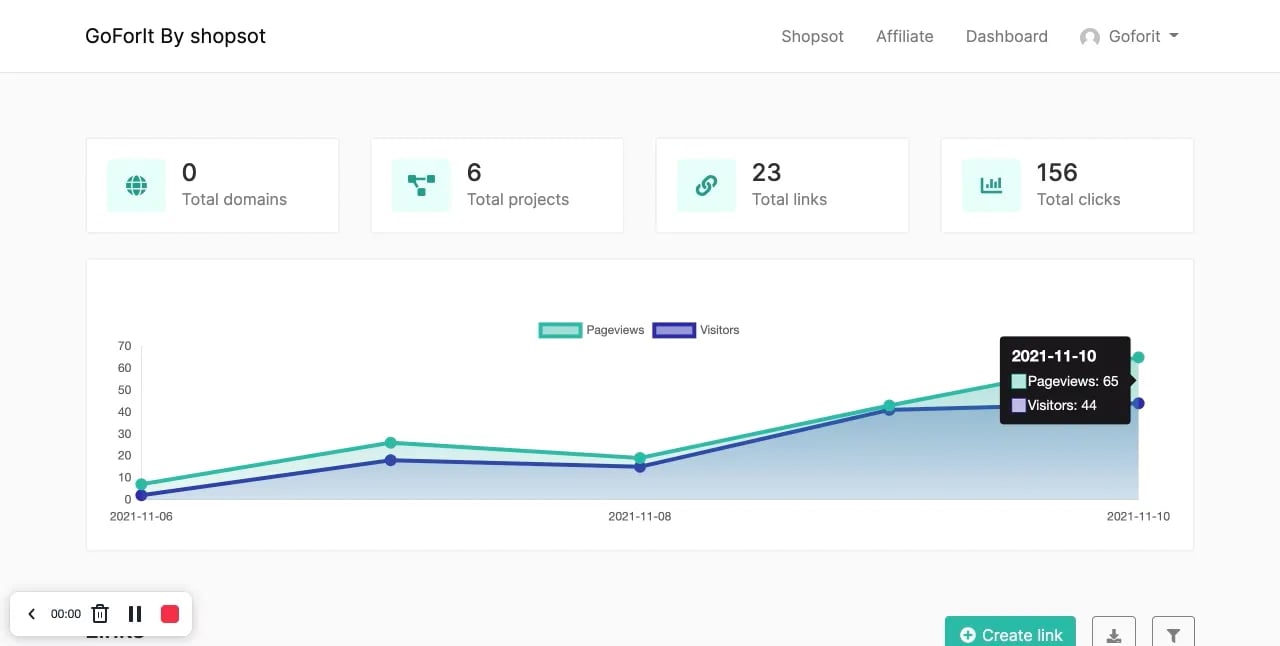Click the 'Total projects' label

518,199
